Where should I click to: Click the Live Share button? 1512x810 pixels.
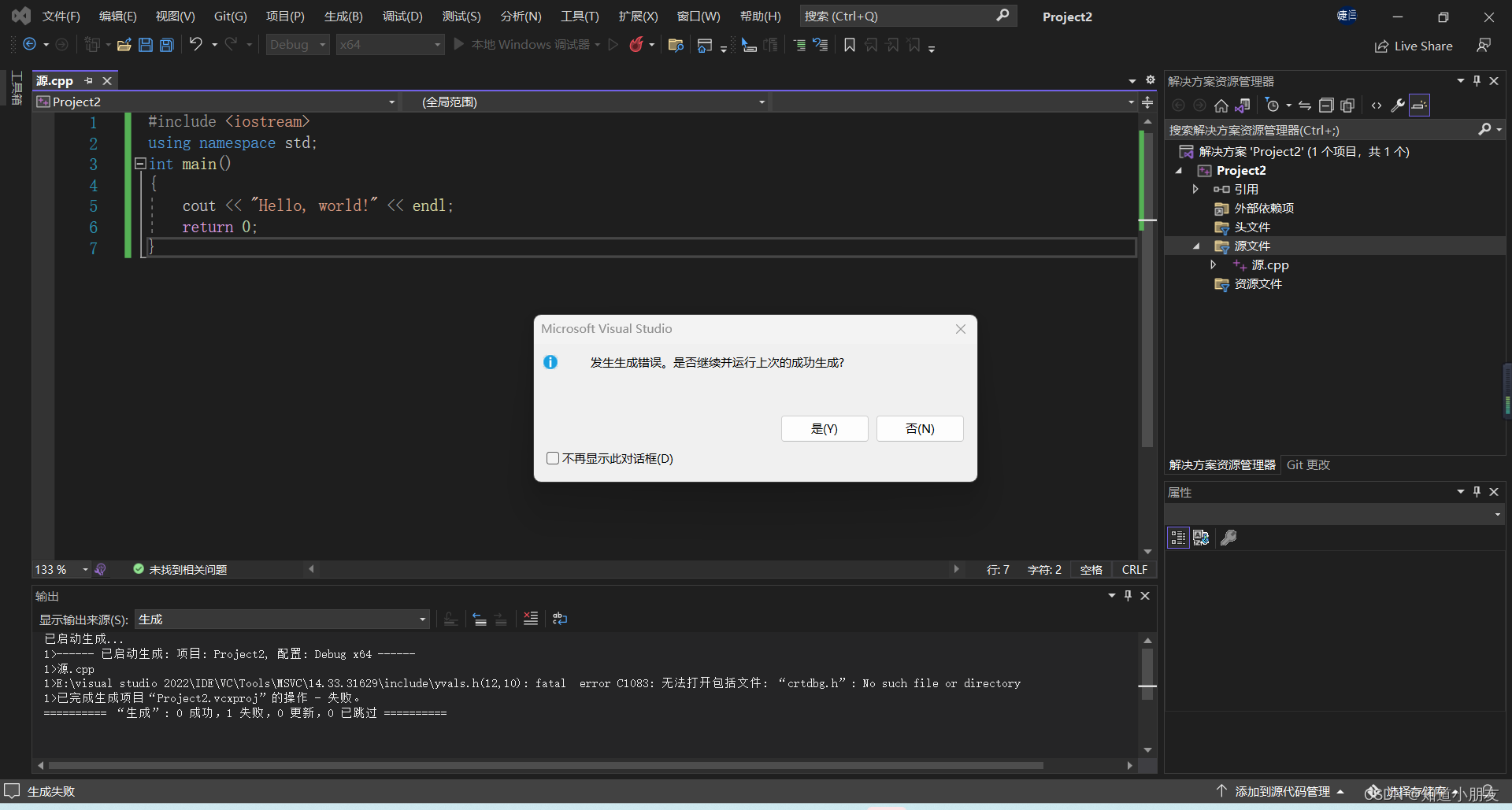[x=1414, y=46]
